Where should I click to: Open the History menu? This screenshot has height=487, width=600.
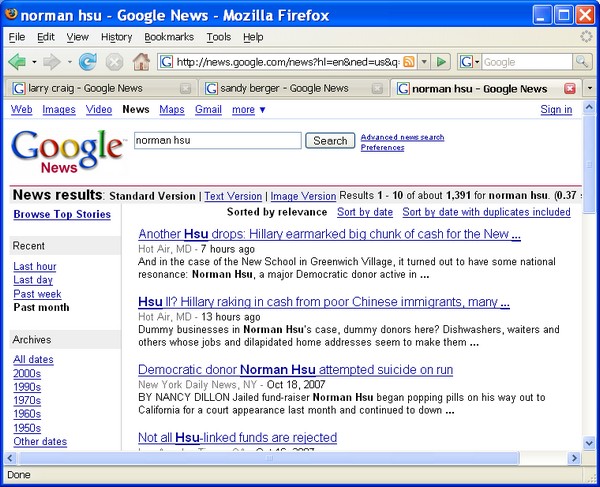(116, 37)
